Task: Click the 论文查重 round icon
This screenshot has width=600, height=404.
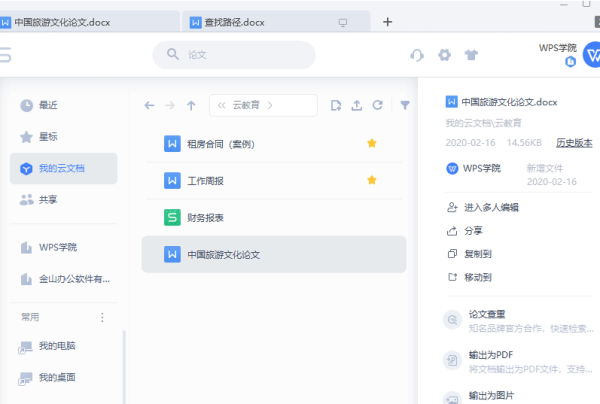Action: pyautogui.click(x=452, y=320)
